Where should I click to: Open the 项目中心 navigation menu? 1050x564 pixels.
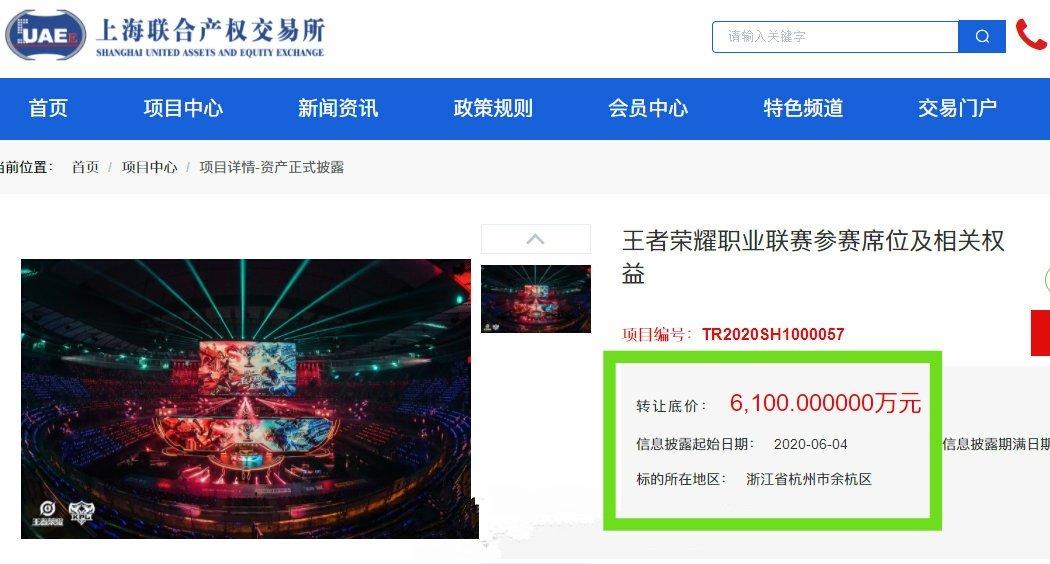click(x=183, y=109)
